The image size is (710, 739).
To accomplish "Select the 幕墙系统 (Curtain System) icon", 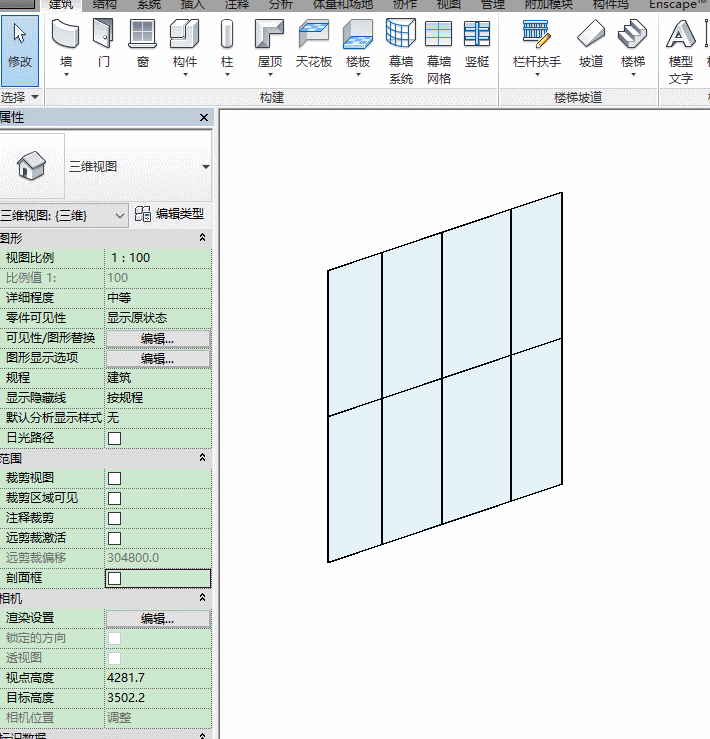I will [401, 33].
